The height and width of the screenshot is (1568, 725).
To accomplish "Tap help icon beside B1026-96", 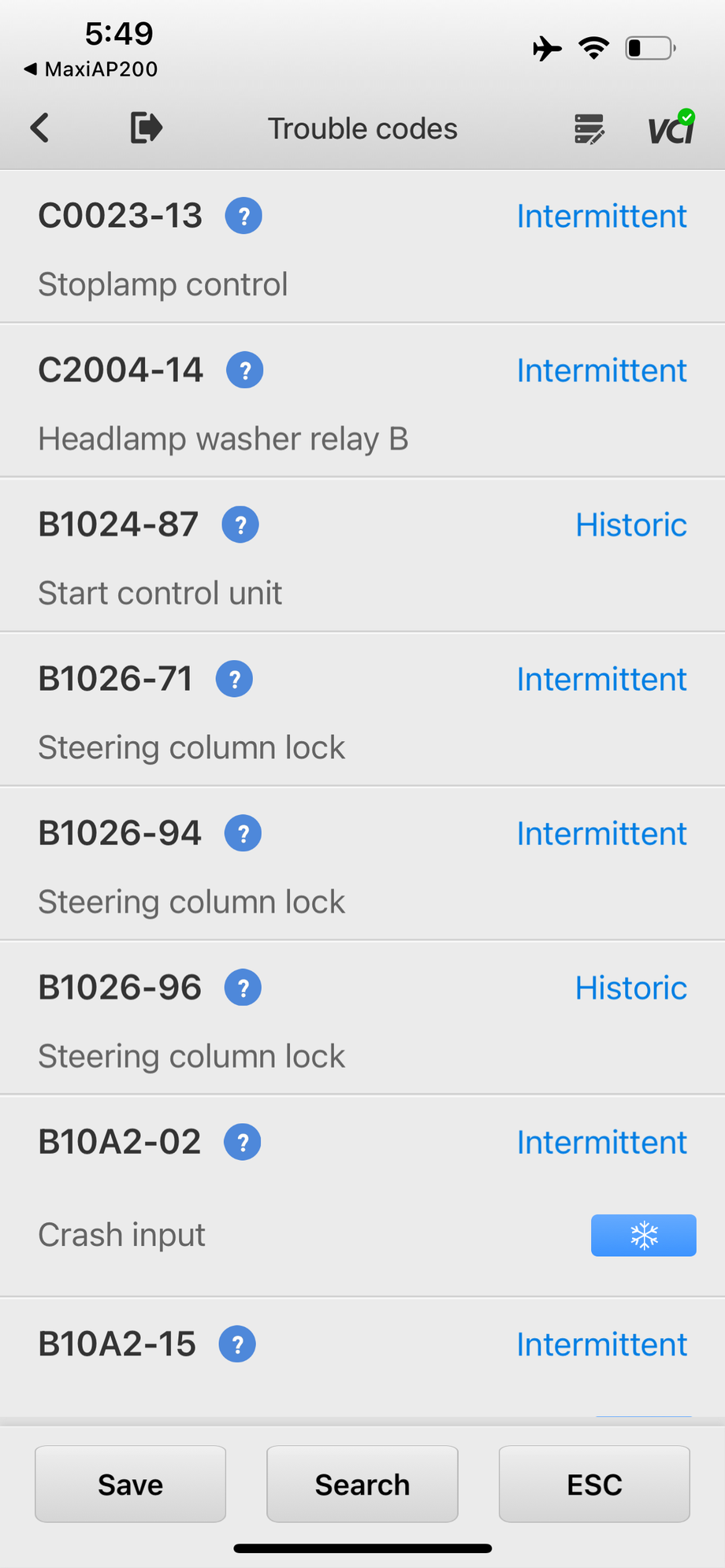I will coord(243,988).
